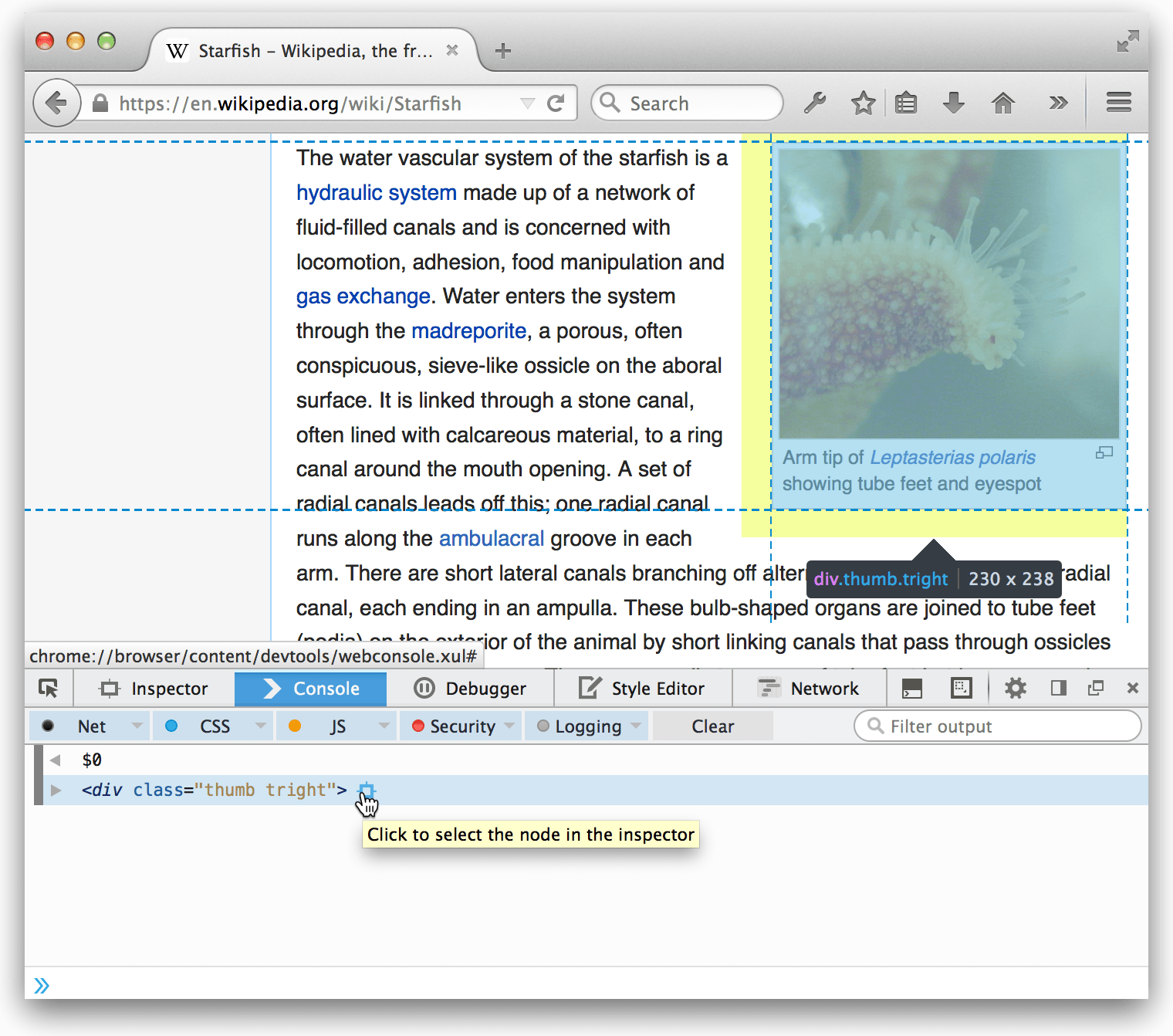Open the Logging filter dropdown arrow
The width and height of the screenshot is (1173, 1036).
pos(636,726)
